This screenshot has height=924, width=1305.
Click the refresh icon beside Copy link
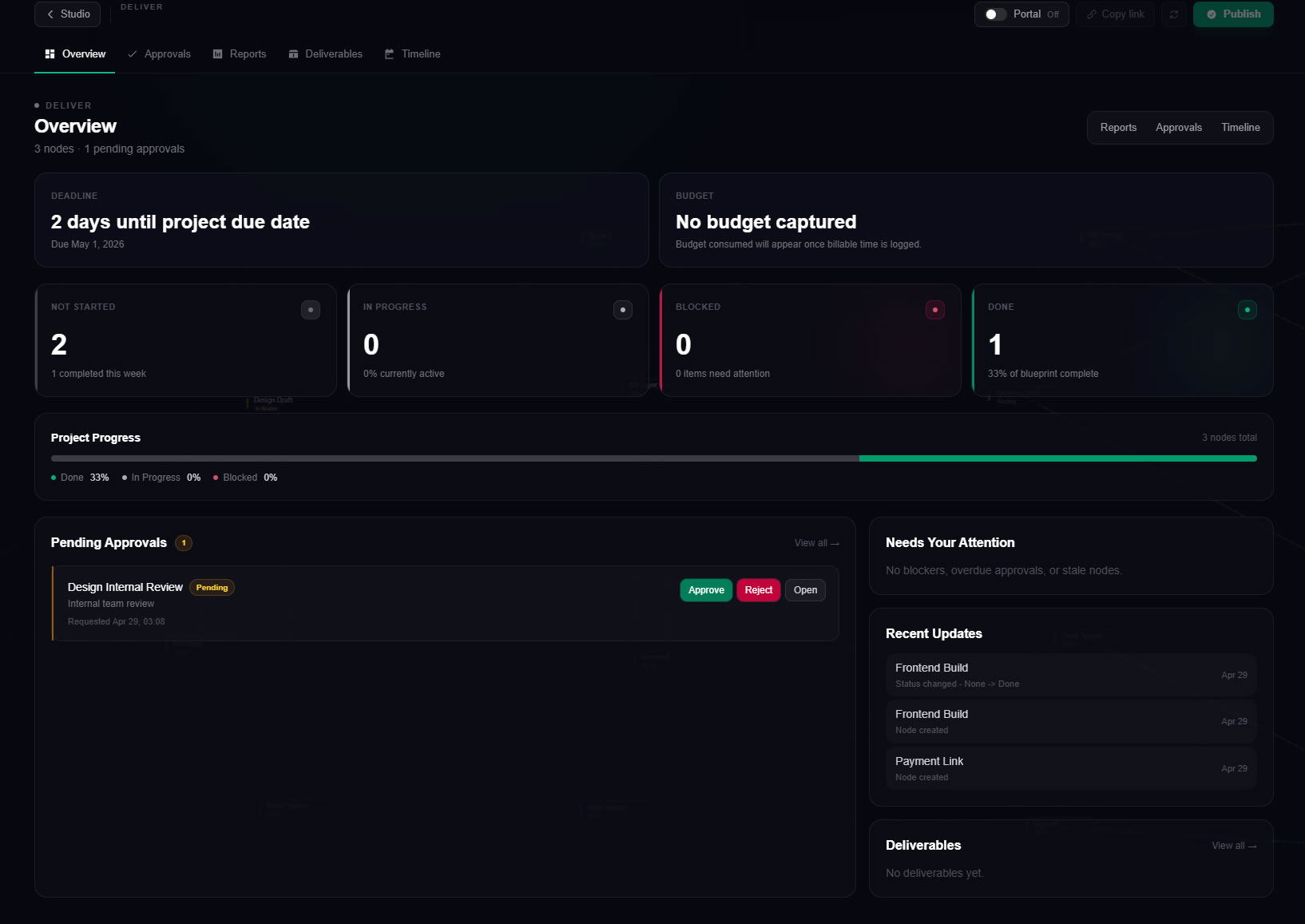click(x=1173, y=14)
